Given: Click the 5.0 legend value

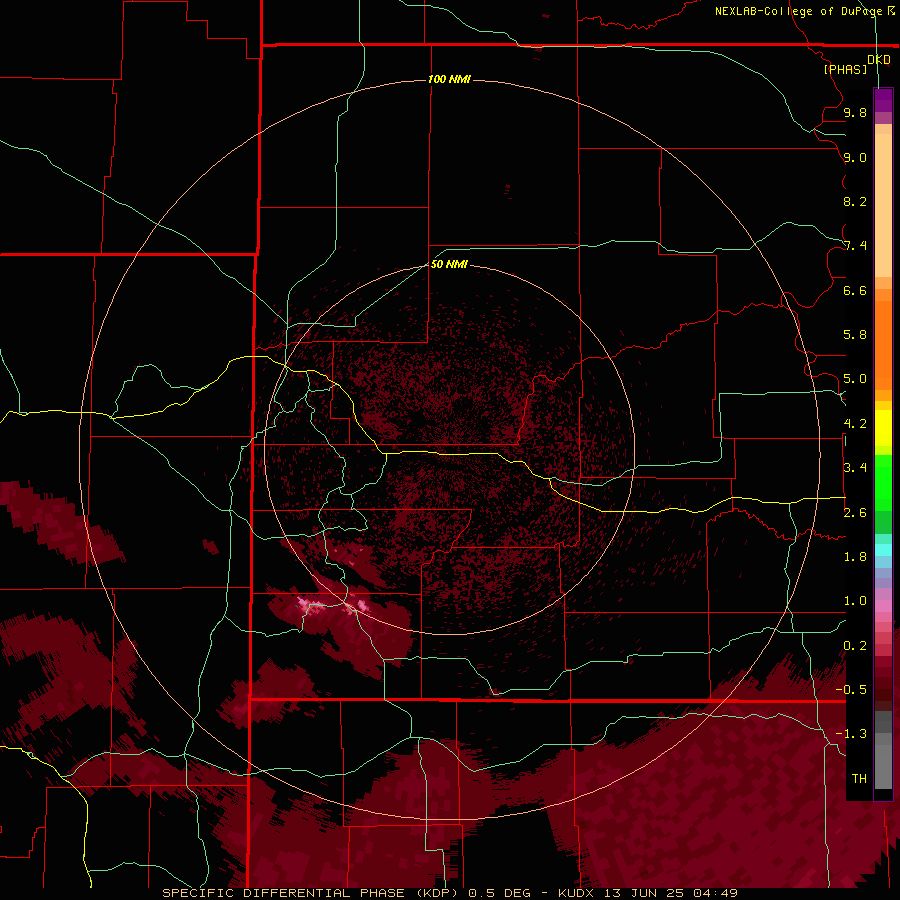Looking at the screenshot, I should 855,379.
